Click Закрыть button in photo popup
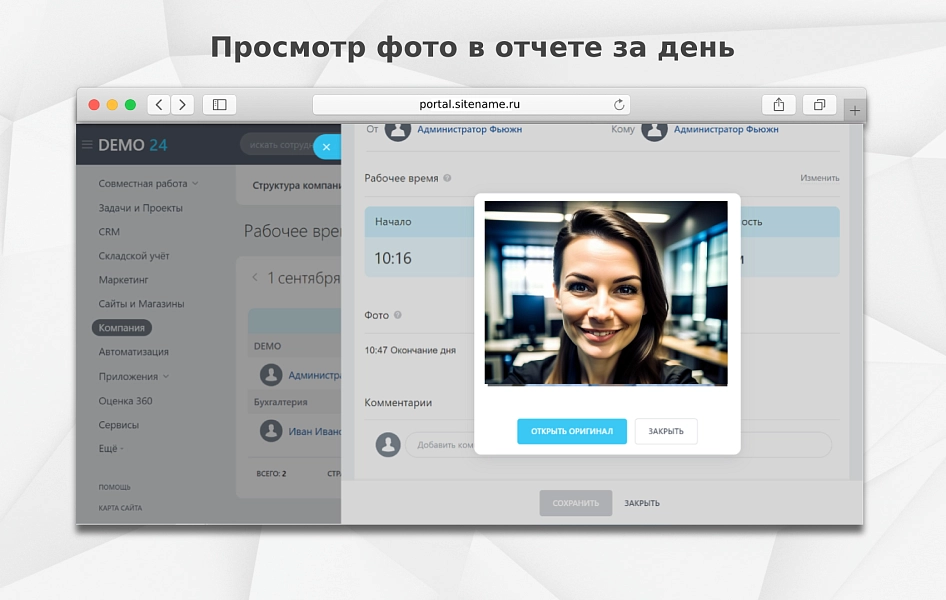 pos(666,431)
